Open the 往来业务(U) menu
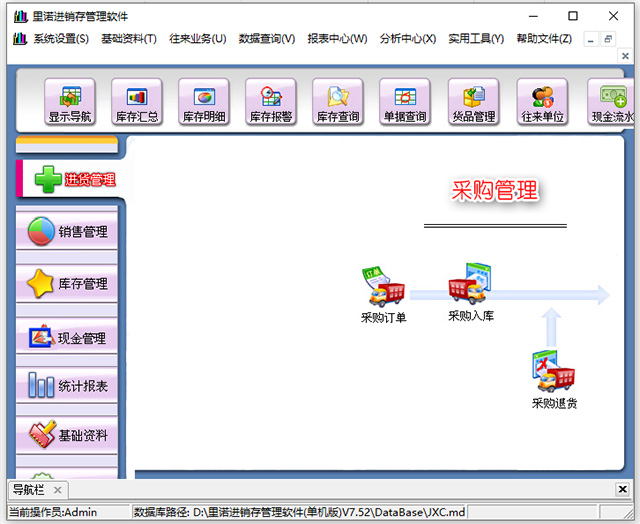The width and height of the screenshot is (640, 524). click(198, 39)
